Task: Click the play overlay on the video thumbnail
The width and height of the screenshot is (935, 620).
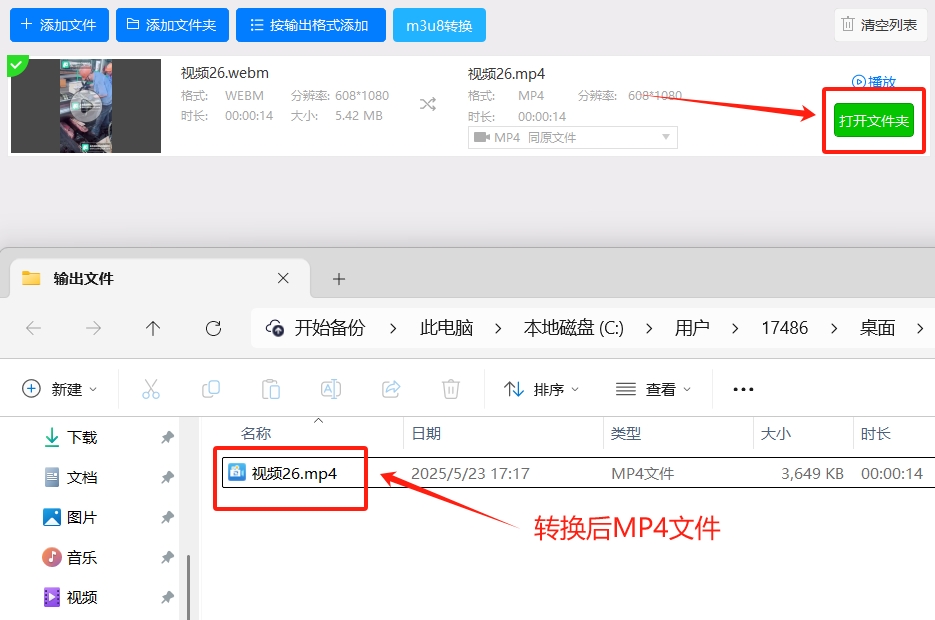Action: coord(85,105)
